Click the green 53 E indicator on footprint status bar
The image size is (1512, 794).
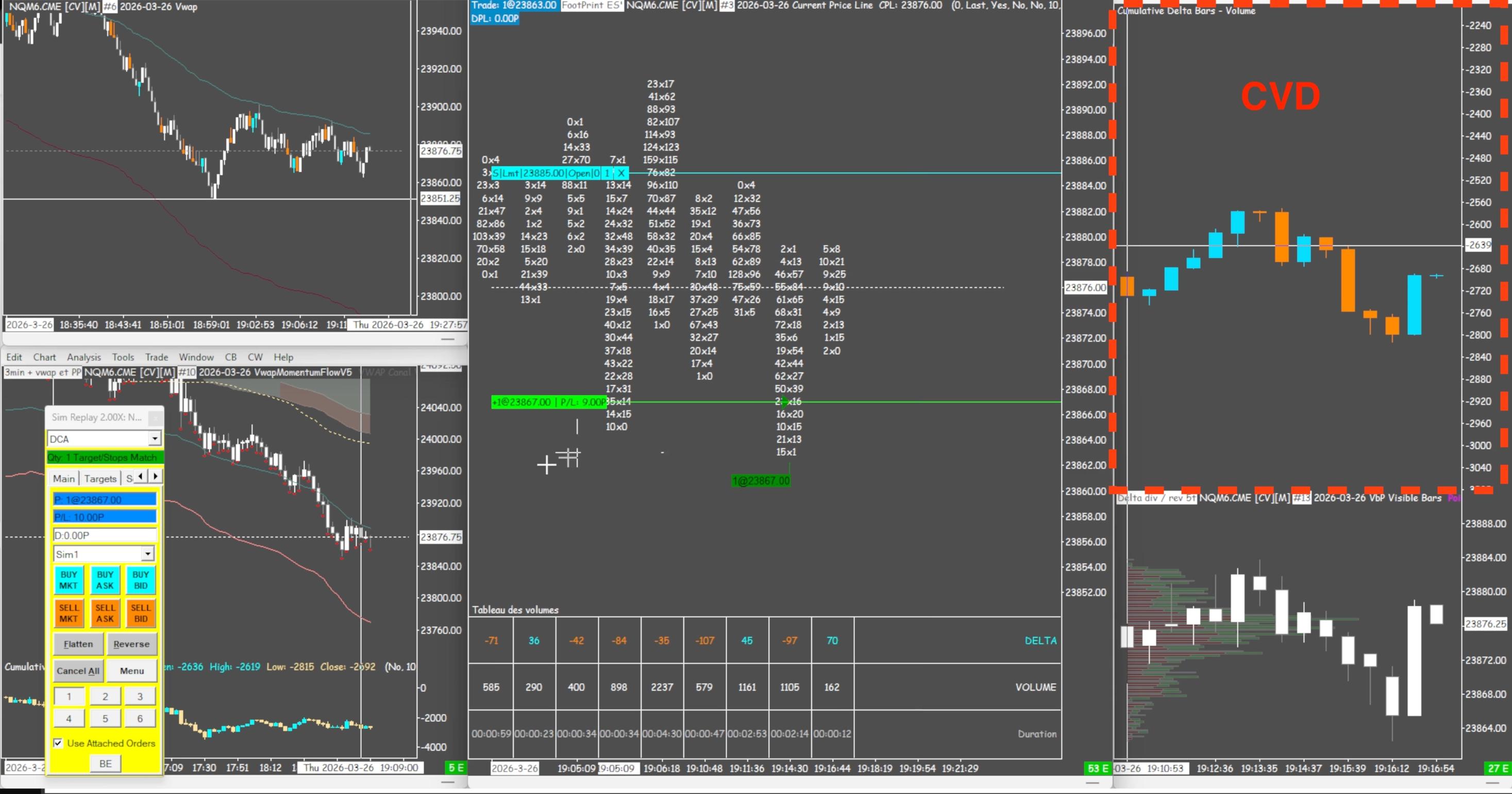click(x=1097, y=768)
